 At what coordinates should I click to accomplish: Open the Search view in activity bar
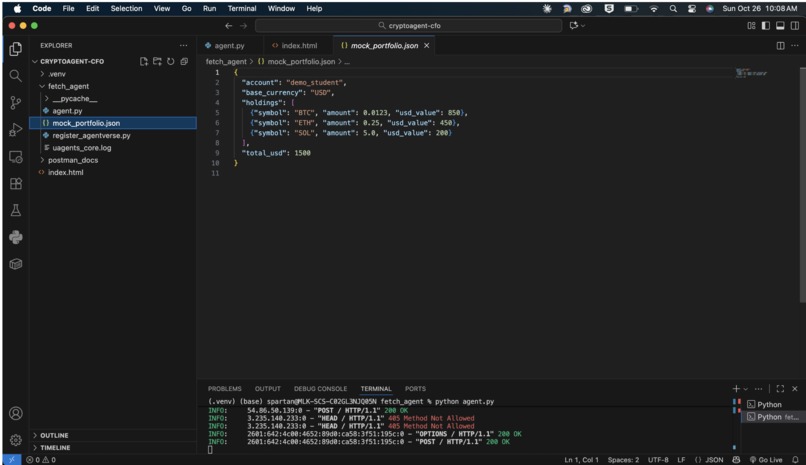click(16, 76)
